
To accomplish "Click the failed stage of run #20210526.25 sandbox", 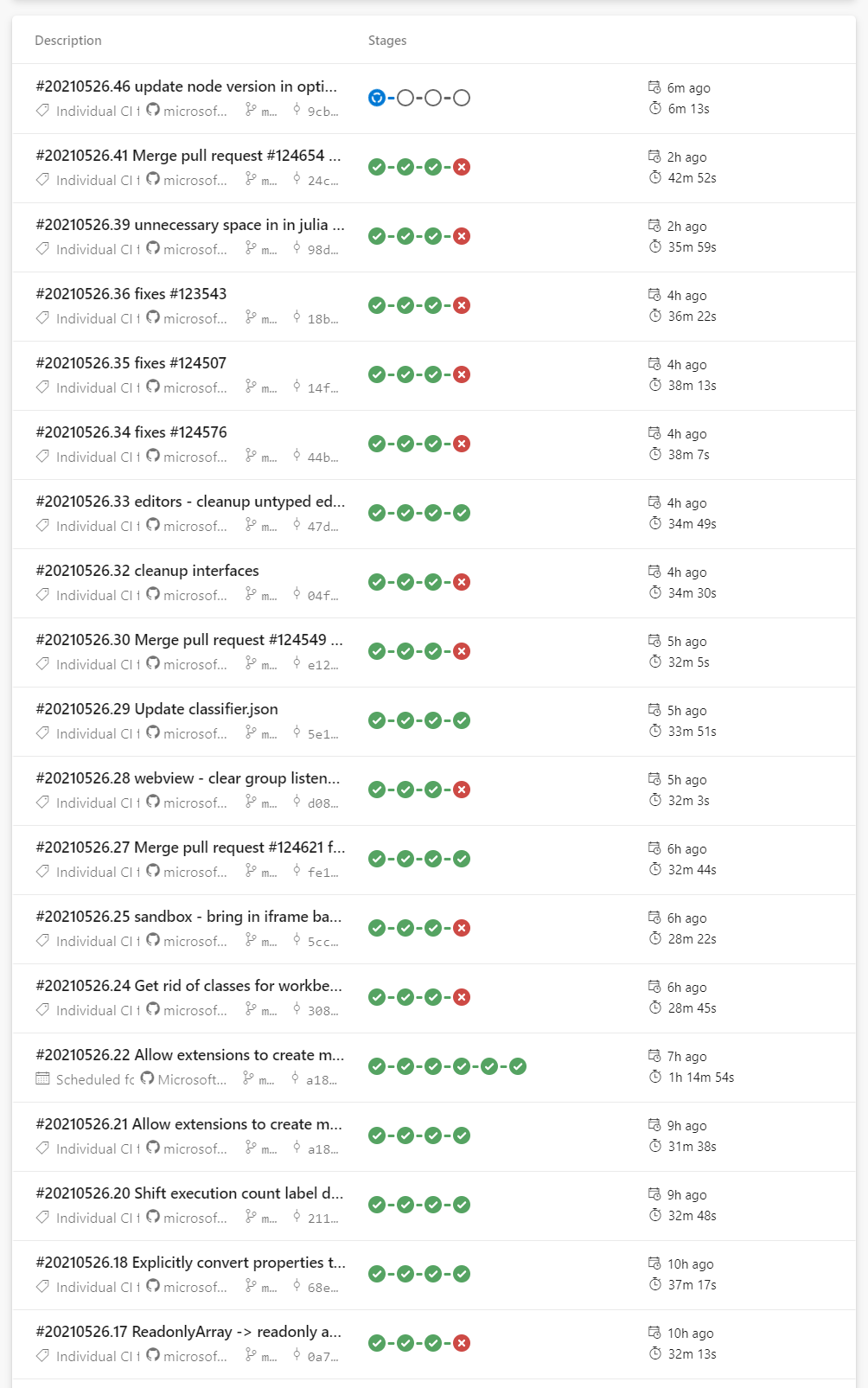I will 462,928.
